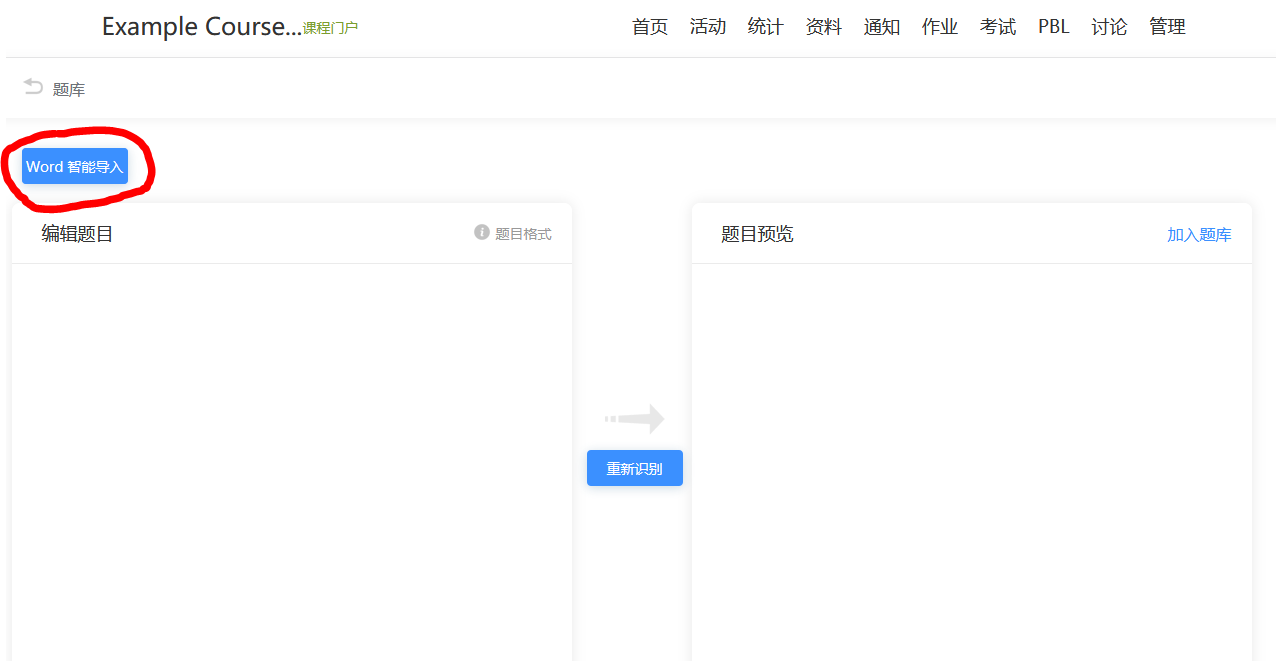Open the 资料 menu item
1276x661 pixels.
coord(824,27)
